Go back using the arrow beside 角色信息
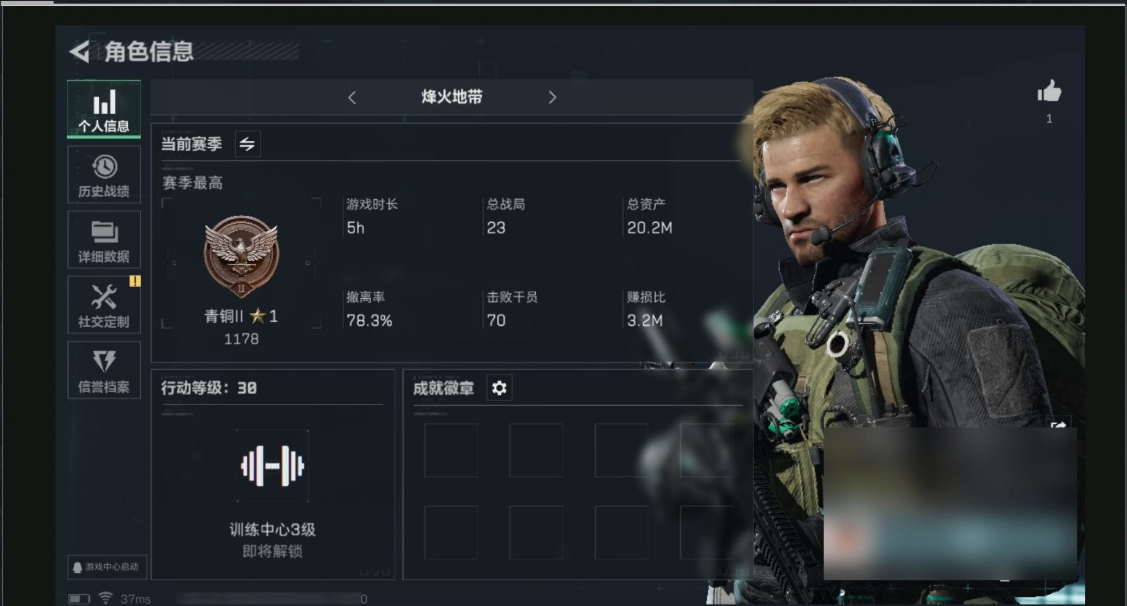 coord(80,51)
